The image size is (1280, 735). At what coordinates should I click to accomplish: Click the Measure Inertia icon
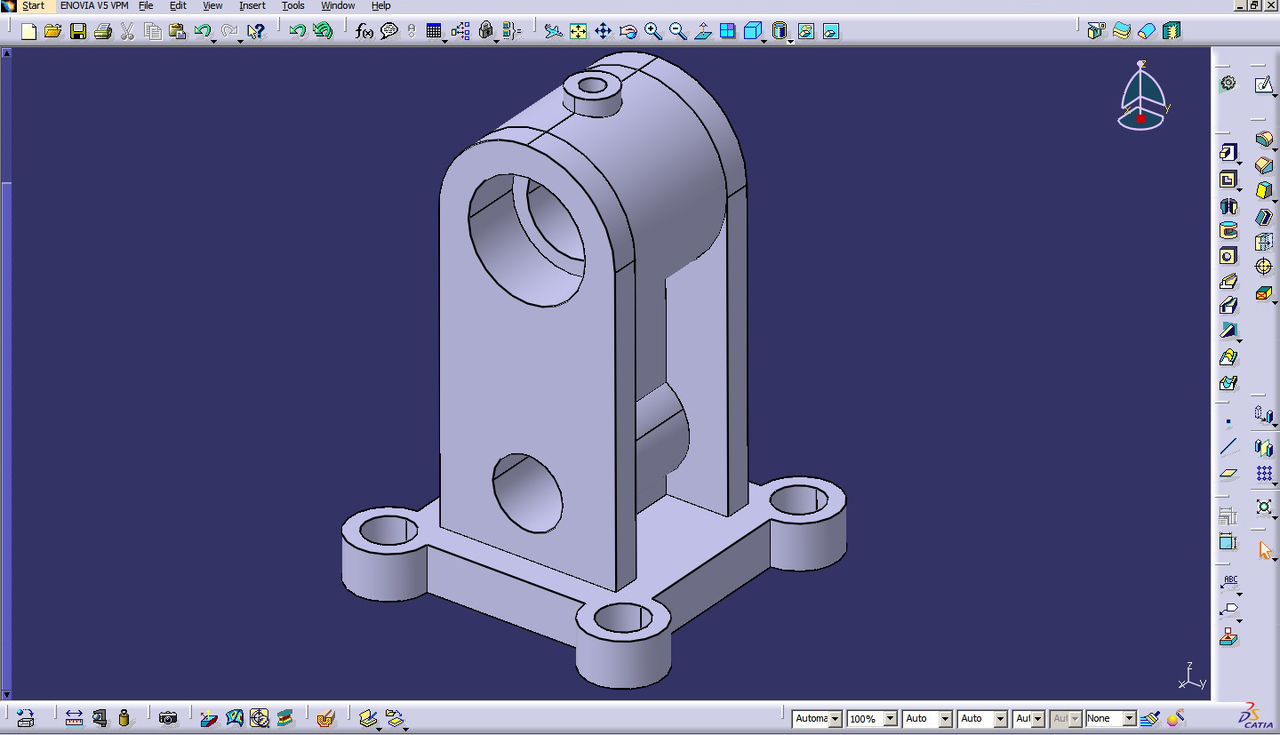click(x=124, y=718)
